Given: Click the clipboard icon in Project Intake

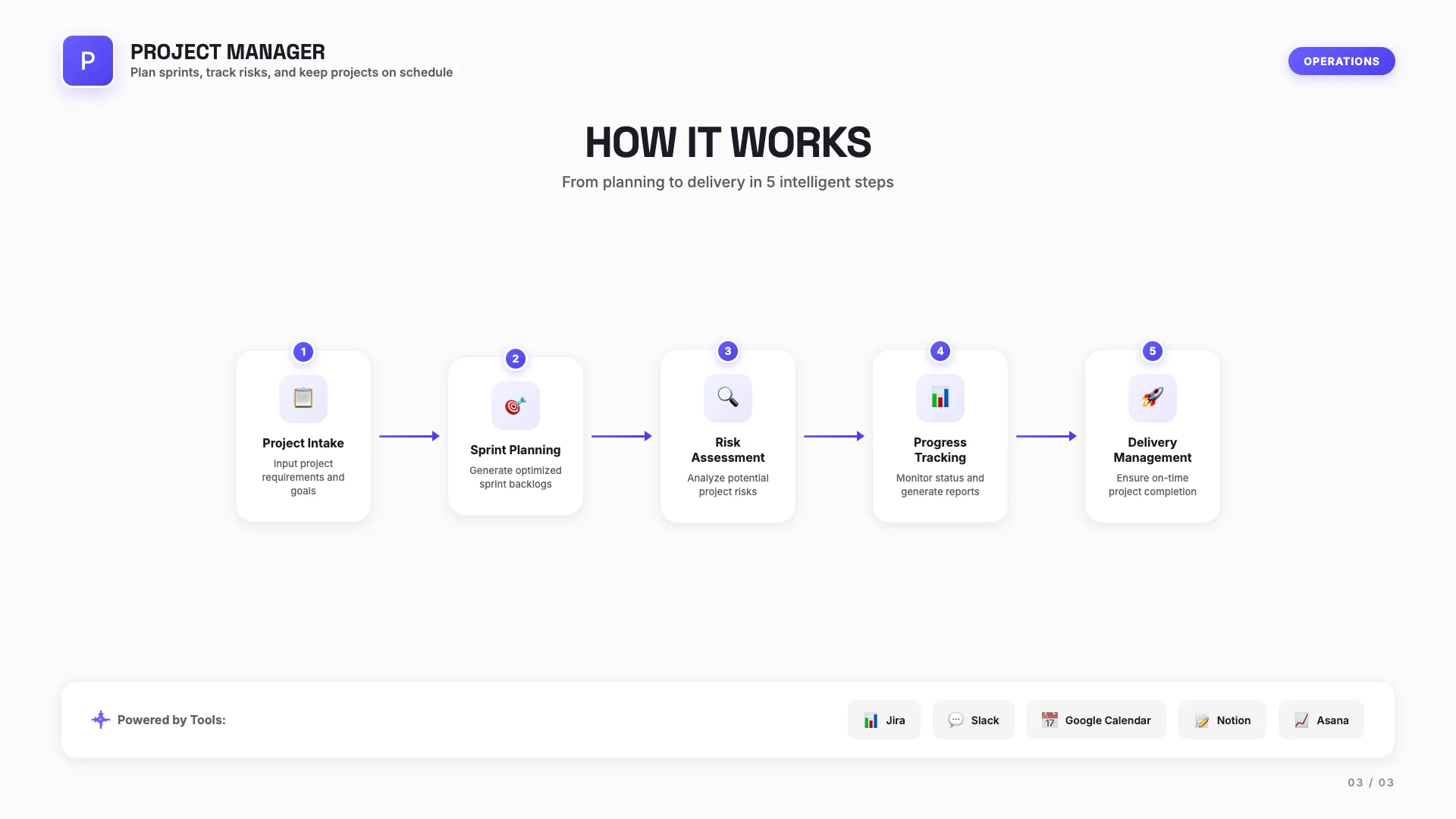Looking at the screenshot, I should 303,398.
